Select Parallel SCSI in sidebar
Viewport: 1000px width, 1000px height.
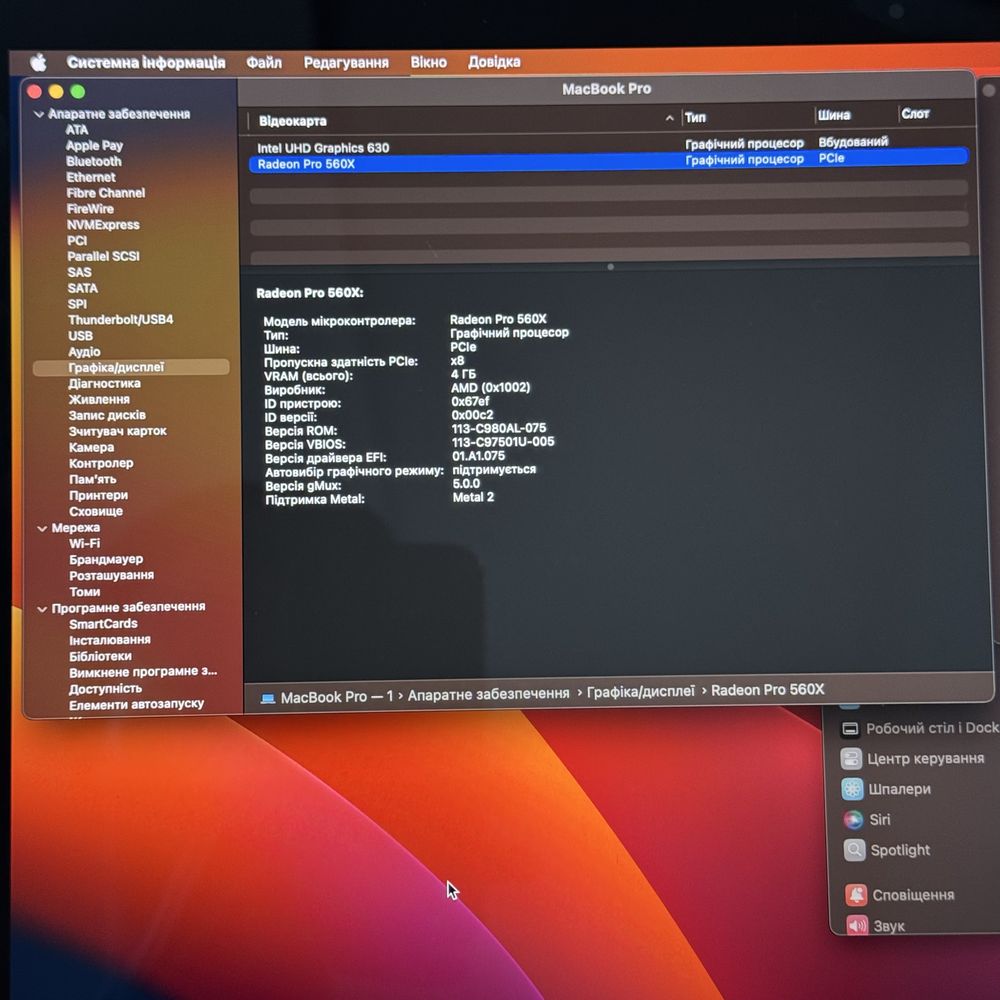click(103, 256)
